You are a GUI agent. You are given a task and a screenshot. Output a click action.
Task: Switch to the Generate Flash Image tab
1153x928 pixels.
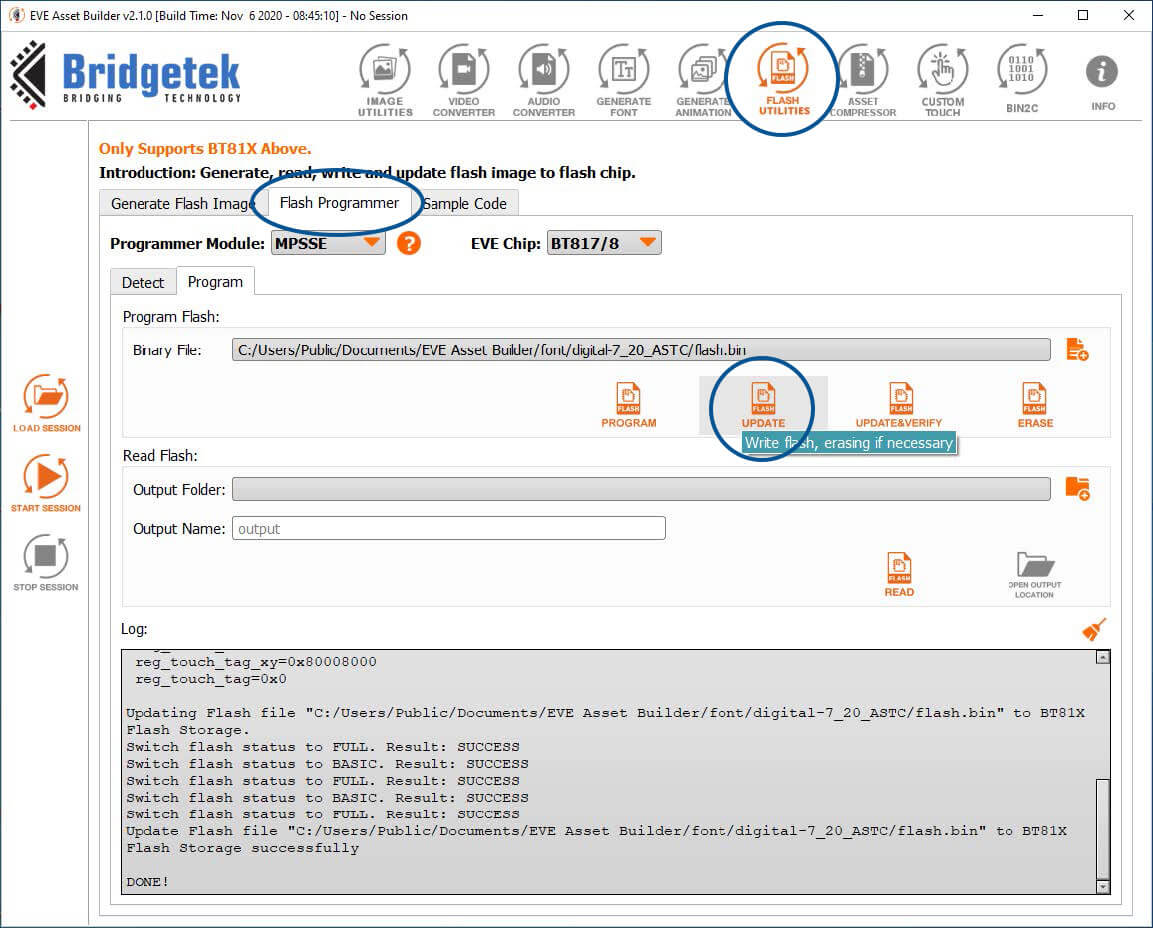tap(182, 204)
